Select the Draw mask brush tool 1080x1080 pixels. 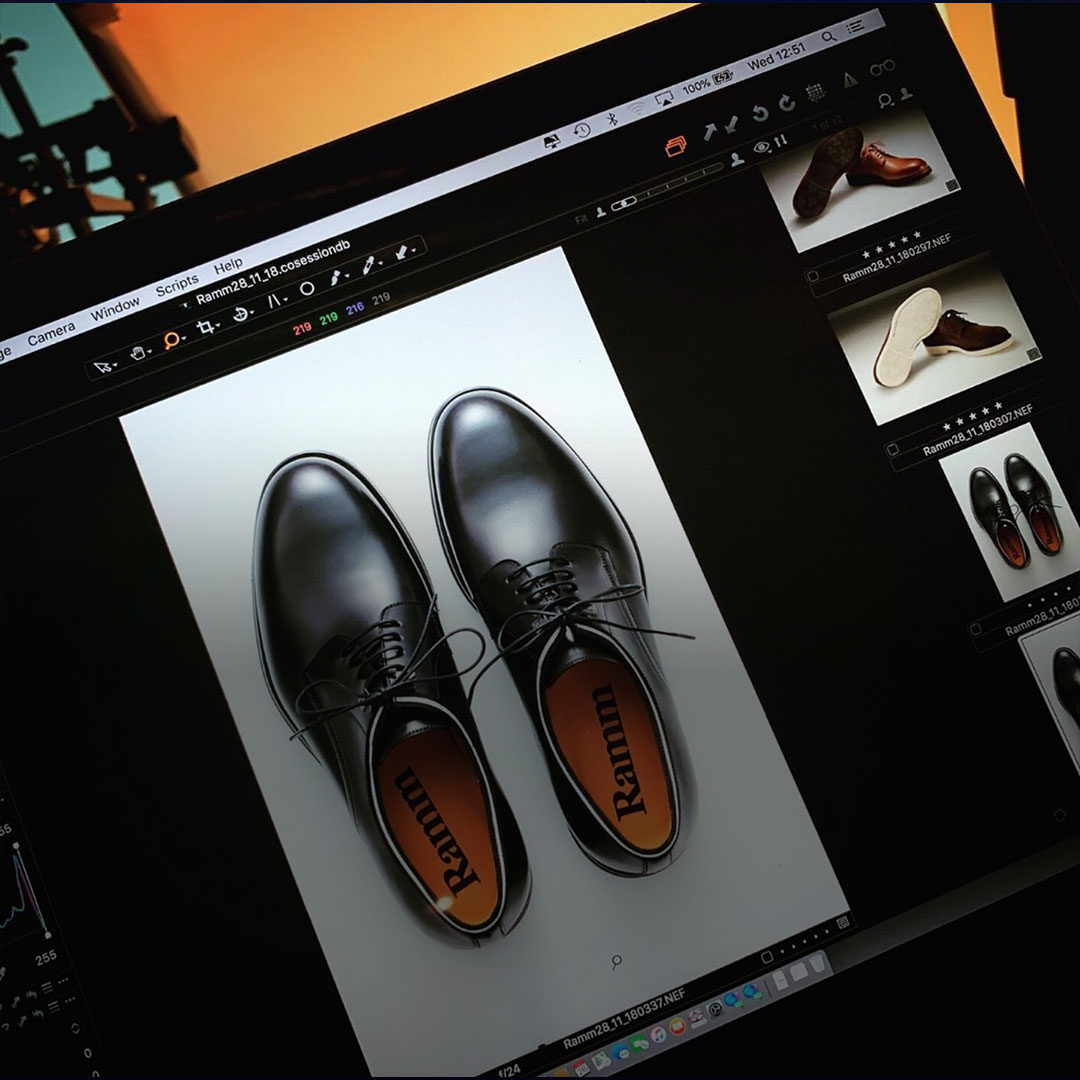click(336, 277)
